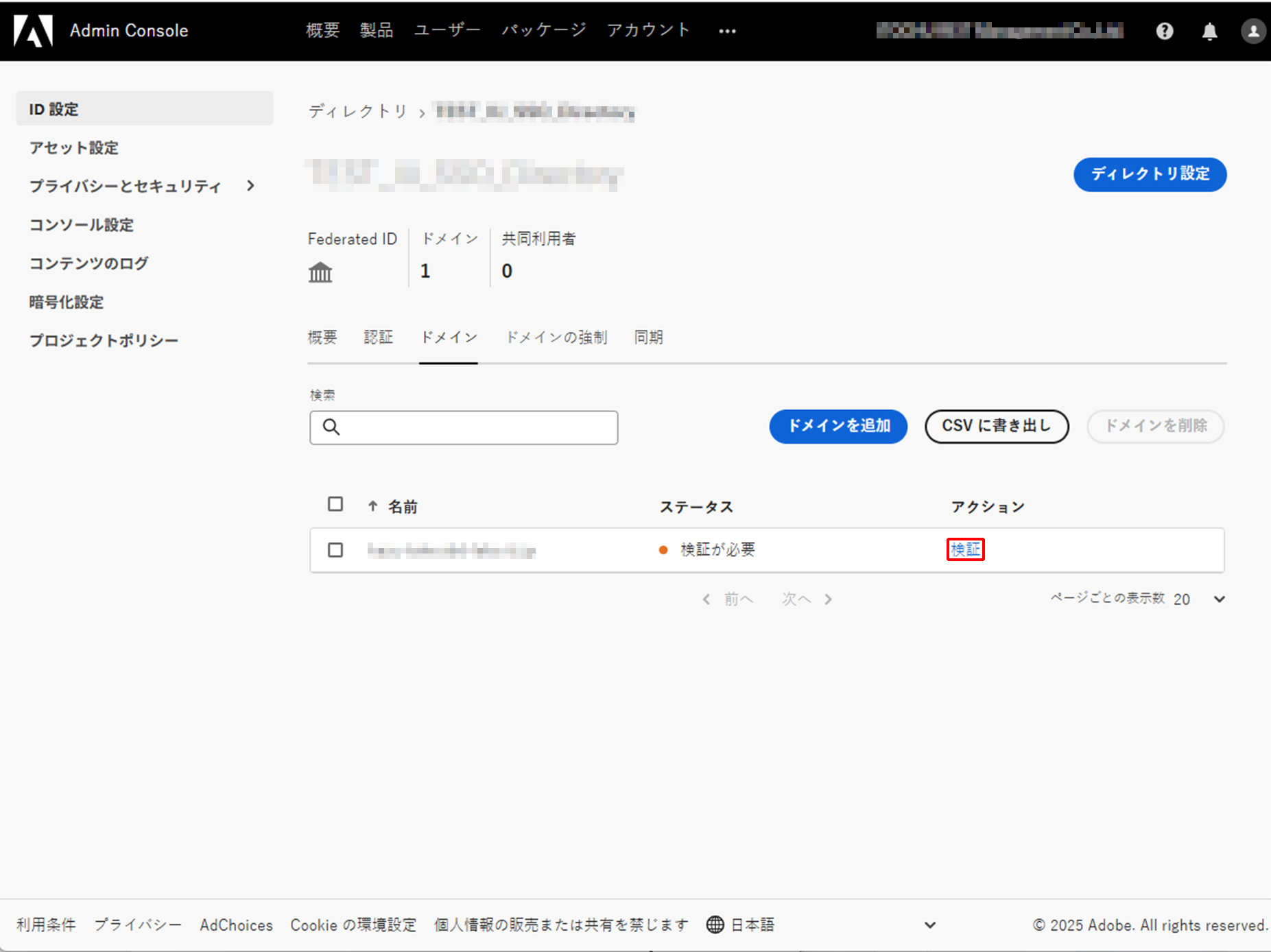The height and width of the screenshot is (952, 1271).
Task: Click the sort arrow next to 名前
Action: click(372, 506)
